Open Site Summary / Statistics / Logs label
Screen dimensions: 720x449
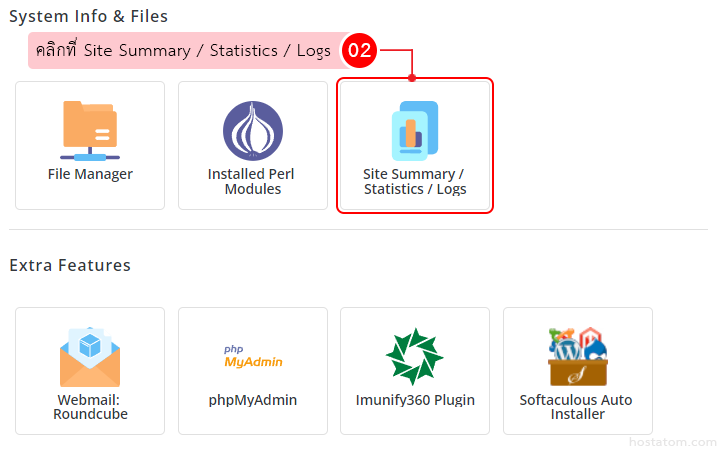point(414,181)
